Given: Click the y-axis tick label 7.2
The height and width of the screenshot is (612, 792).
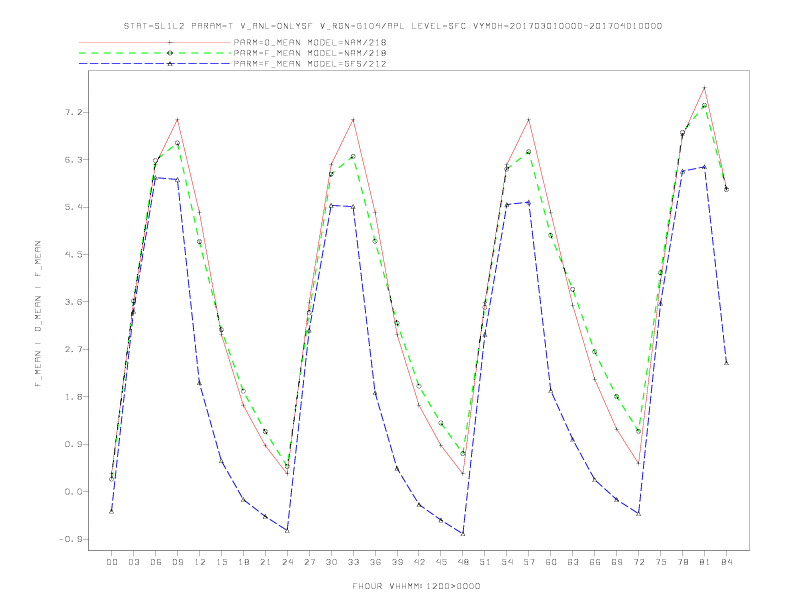Looking at the screenshot, I should (73, 113).
